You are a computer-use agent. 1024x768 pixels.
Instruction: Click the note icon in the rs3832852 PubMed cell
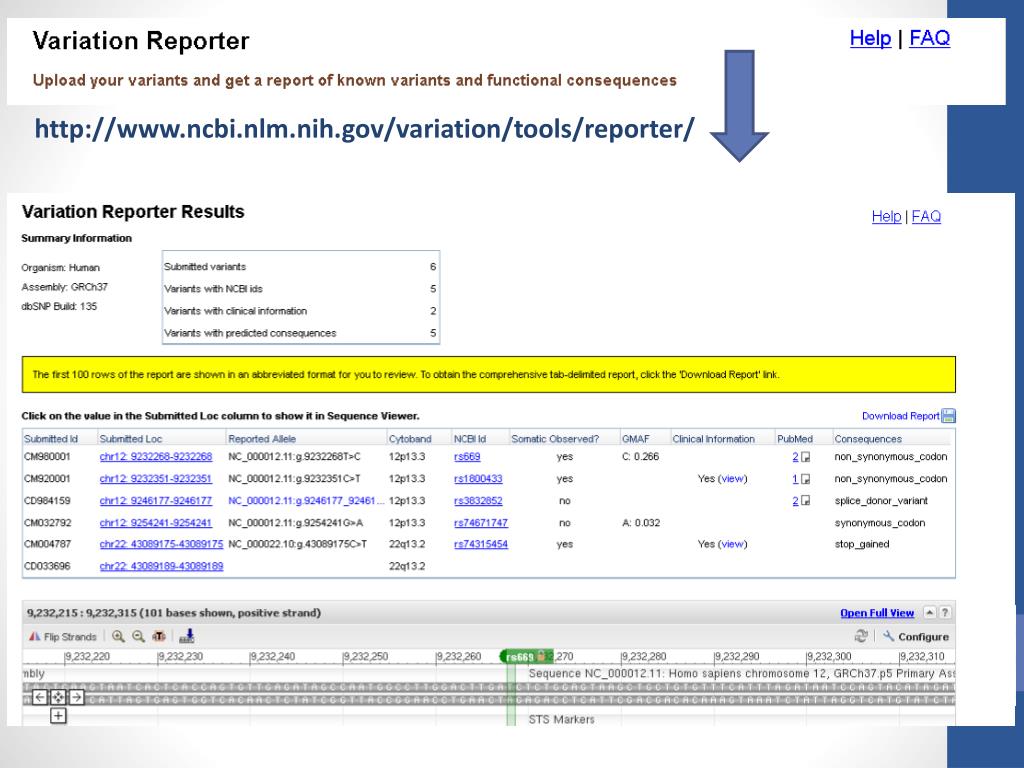coord(806,501)
